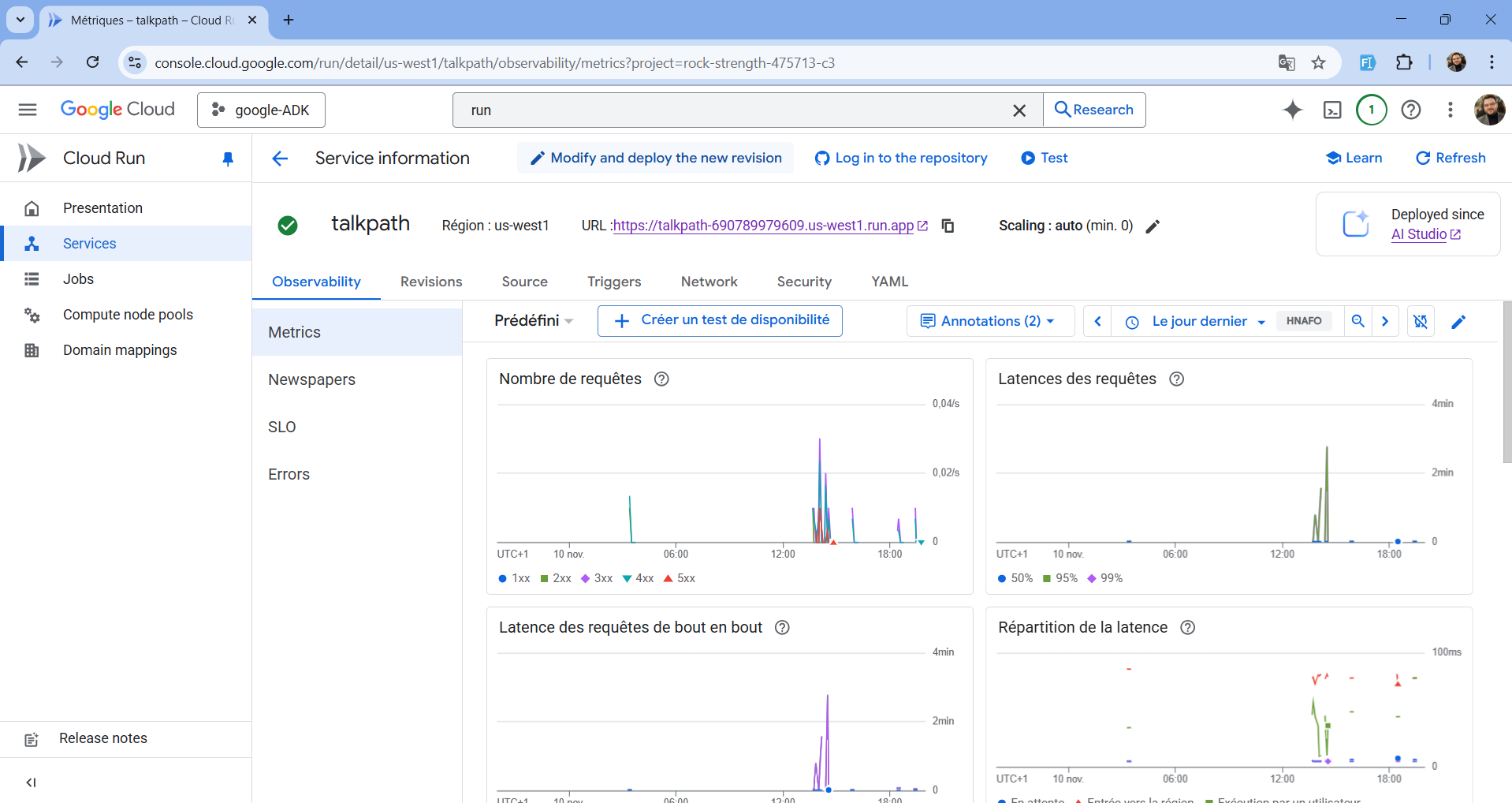The image size is (1512, 803).
Task: Toggle the 1xx legend series
Action: point(514,578)
